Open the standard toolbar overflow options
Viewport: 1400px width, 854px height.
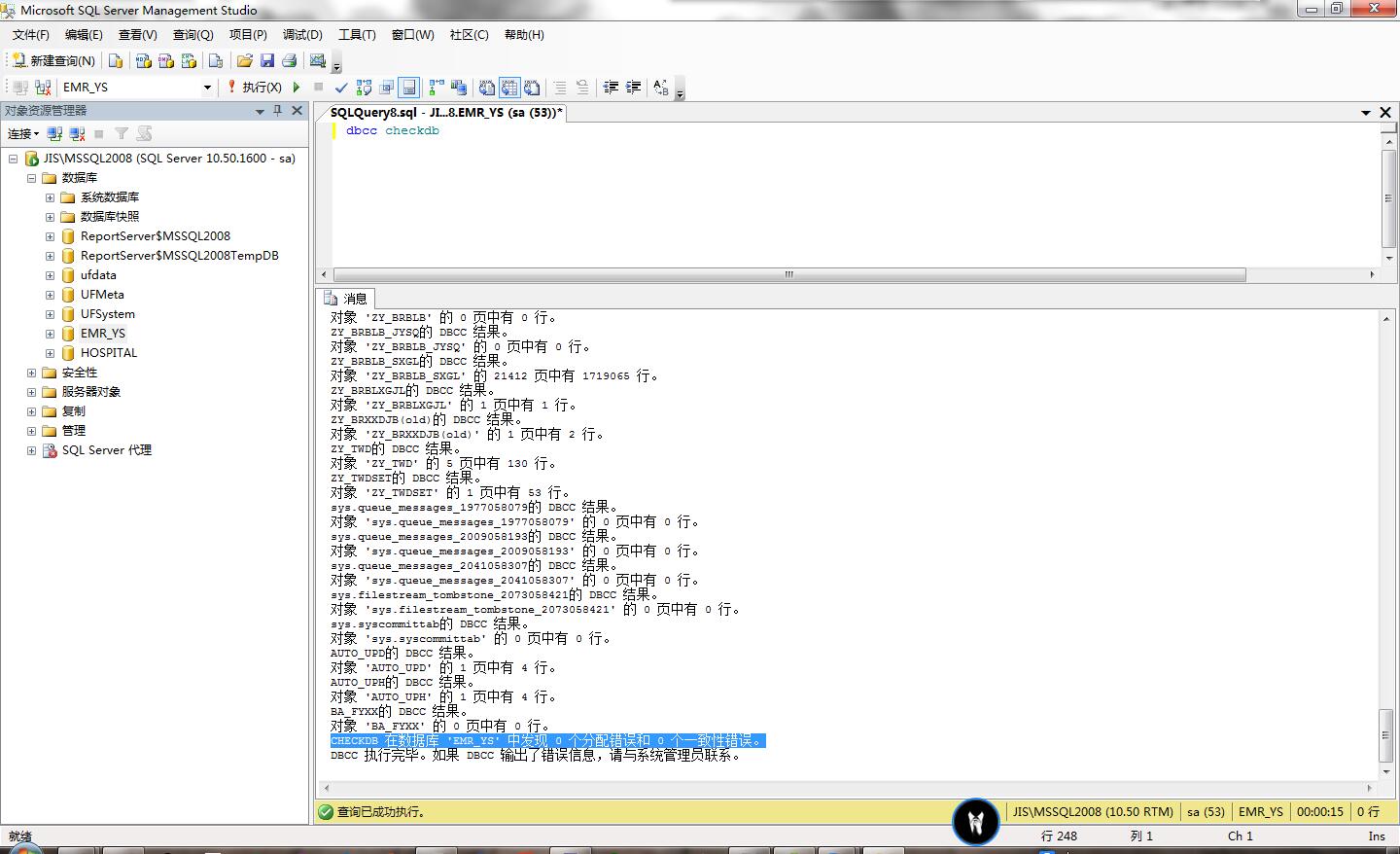pos(336,64)
